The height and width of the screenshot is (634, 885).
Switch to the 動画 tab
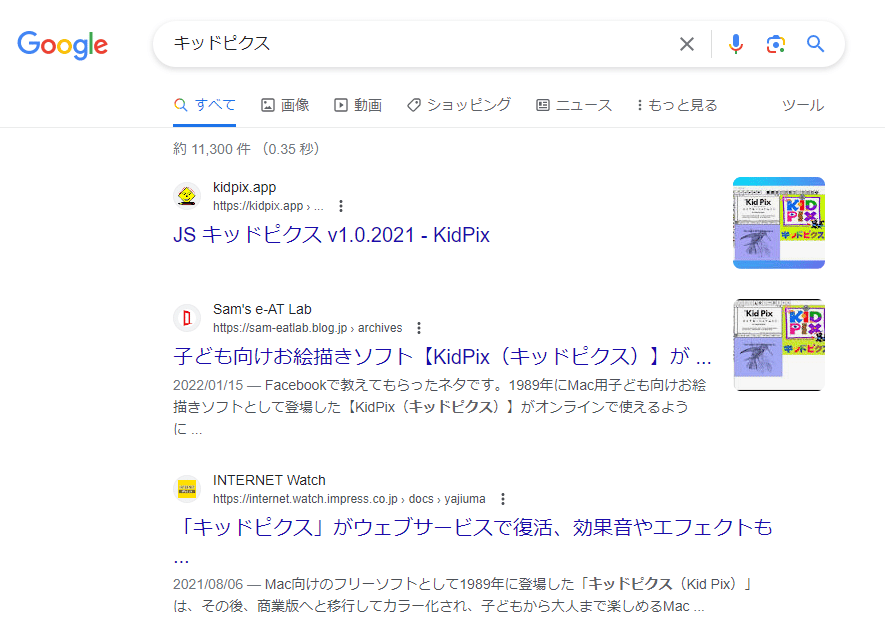coord(358,105)
